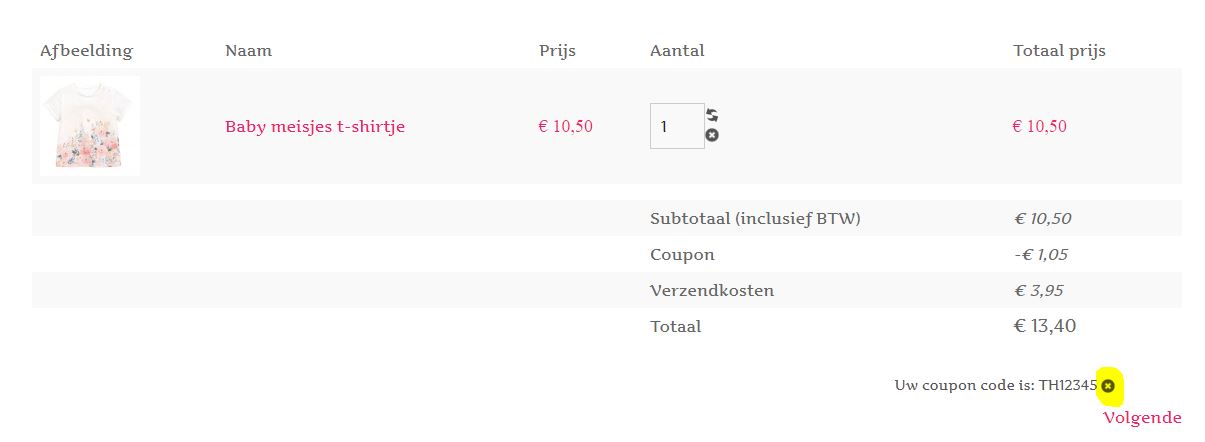
Task: Click the Totaal prijs column header
Action: pyautogui.click(x=1059, y=51)
